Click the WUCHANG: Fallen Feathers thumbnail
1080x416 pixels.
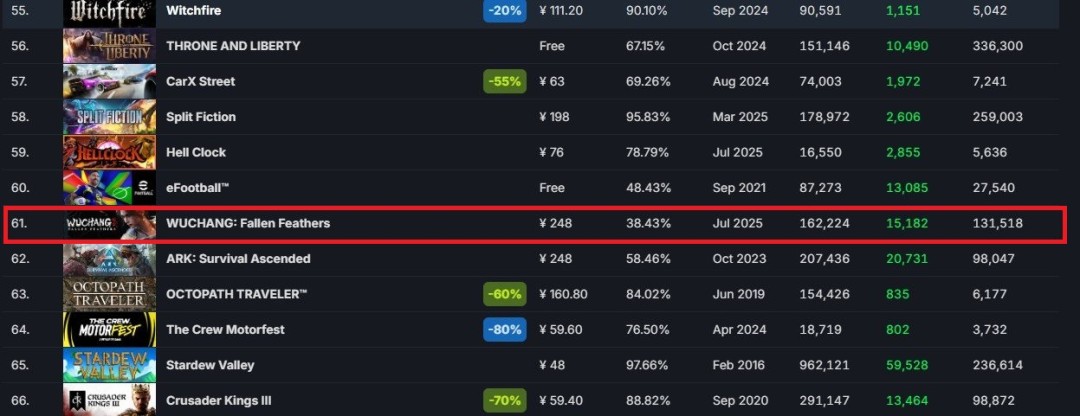pos(109,223)
